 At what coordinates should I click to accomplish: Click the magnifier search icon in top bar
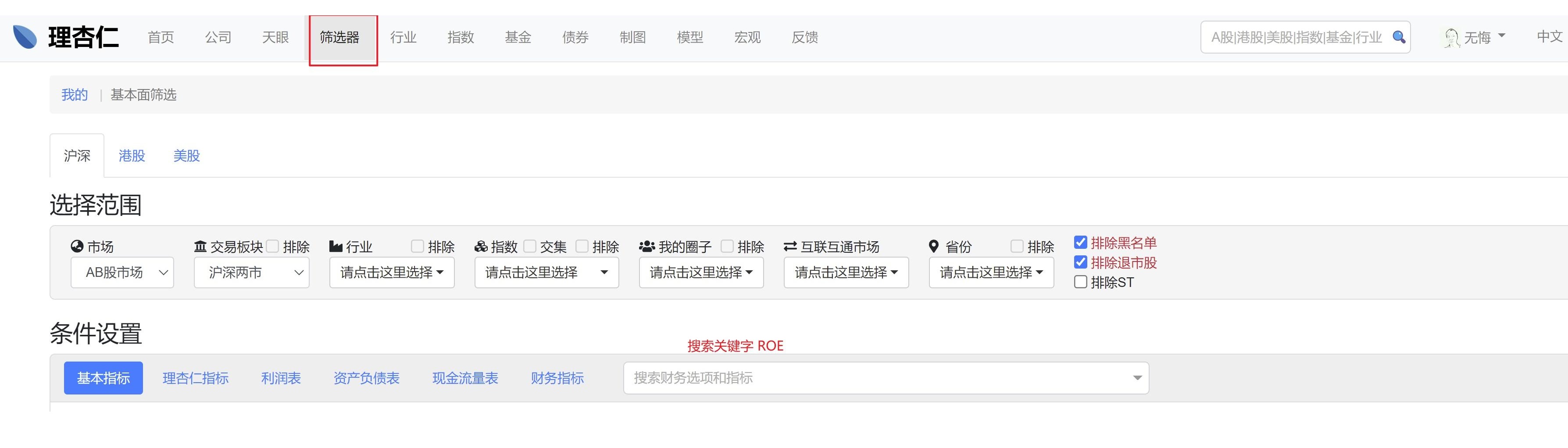tap(1399, 37)
